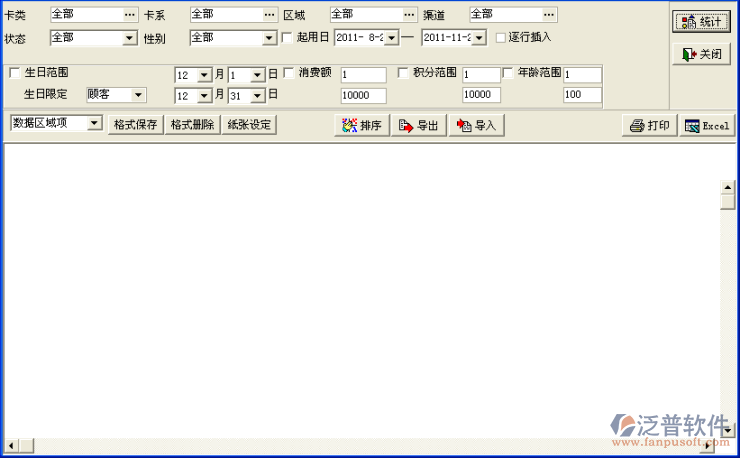Open the start day 1 dropdown
This screenshot has width=740, height=458.
[x=257, y=75]
